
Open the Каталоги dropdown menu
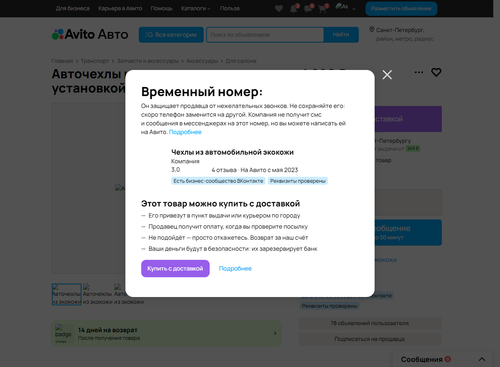(195, 8)
